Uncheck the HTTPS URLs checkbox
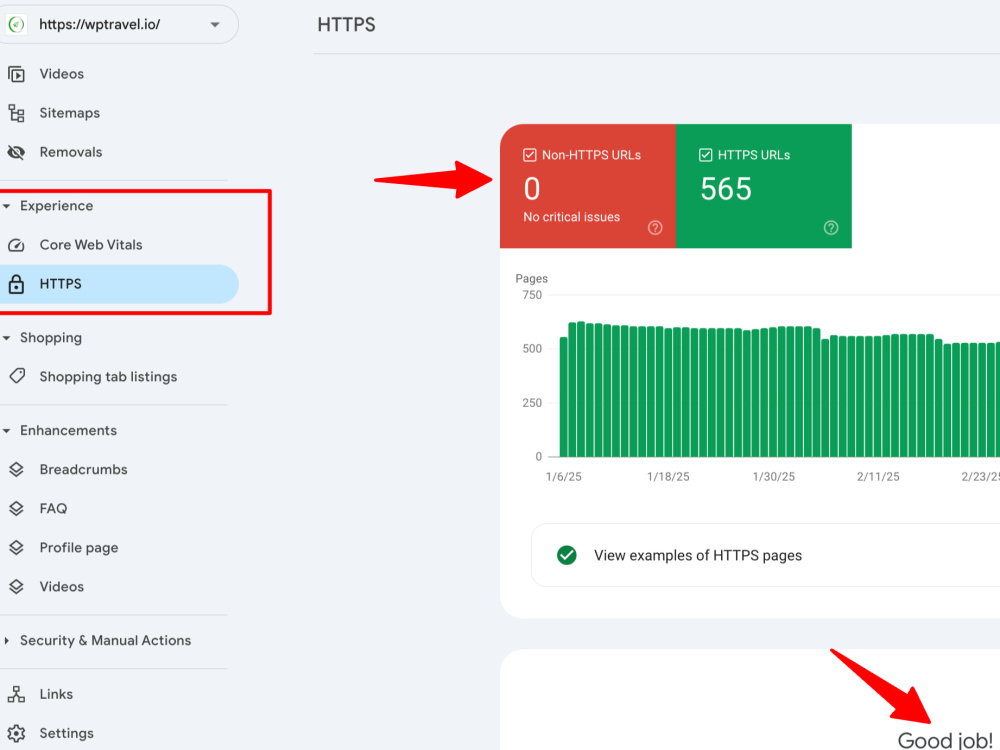Viewport: 1000px width, 750px height. coord(705,155)
